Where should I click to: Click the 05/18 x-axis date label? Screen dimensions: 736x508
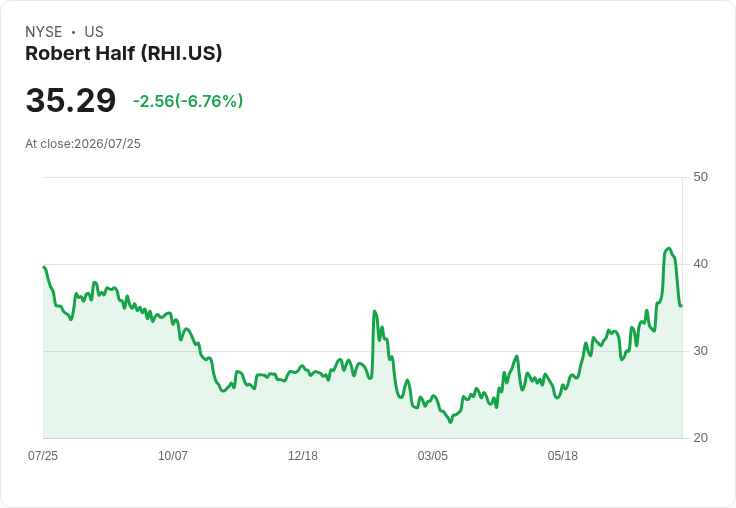pos(562,455)
